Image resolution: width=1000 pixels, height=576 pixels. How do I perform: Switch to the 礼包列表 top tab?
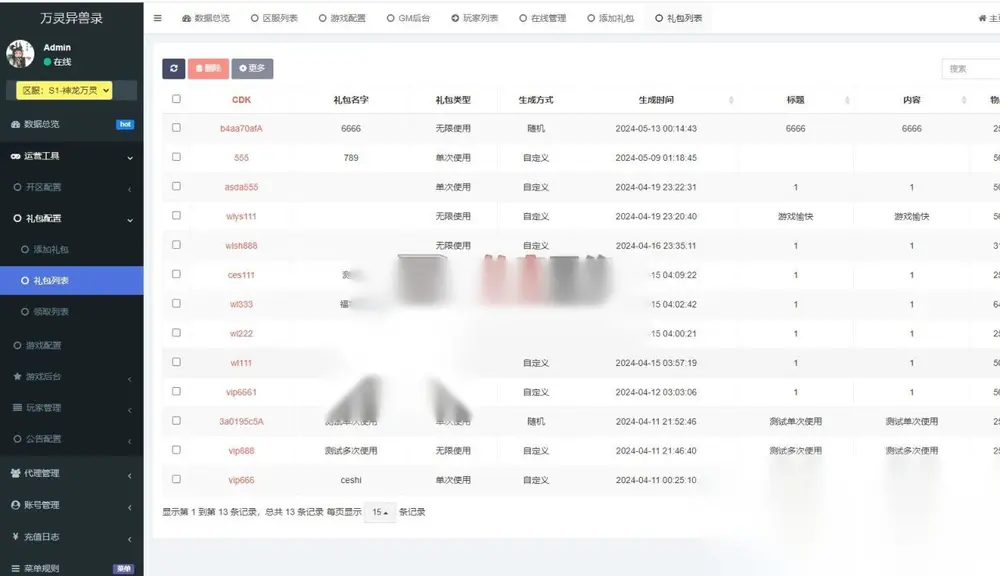(x=679, y=18)
